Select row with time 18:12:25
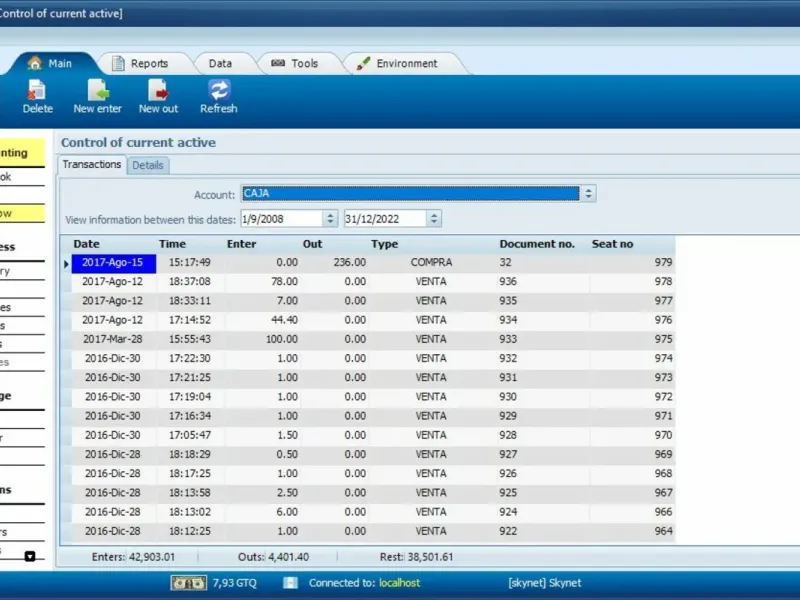This screenshot has height=600, width=800. tap(189, 531)
